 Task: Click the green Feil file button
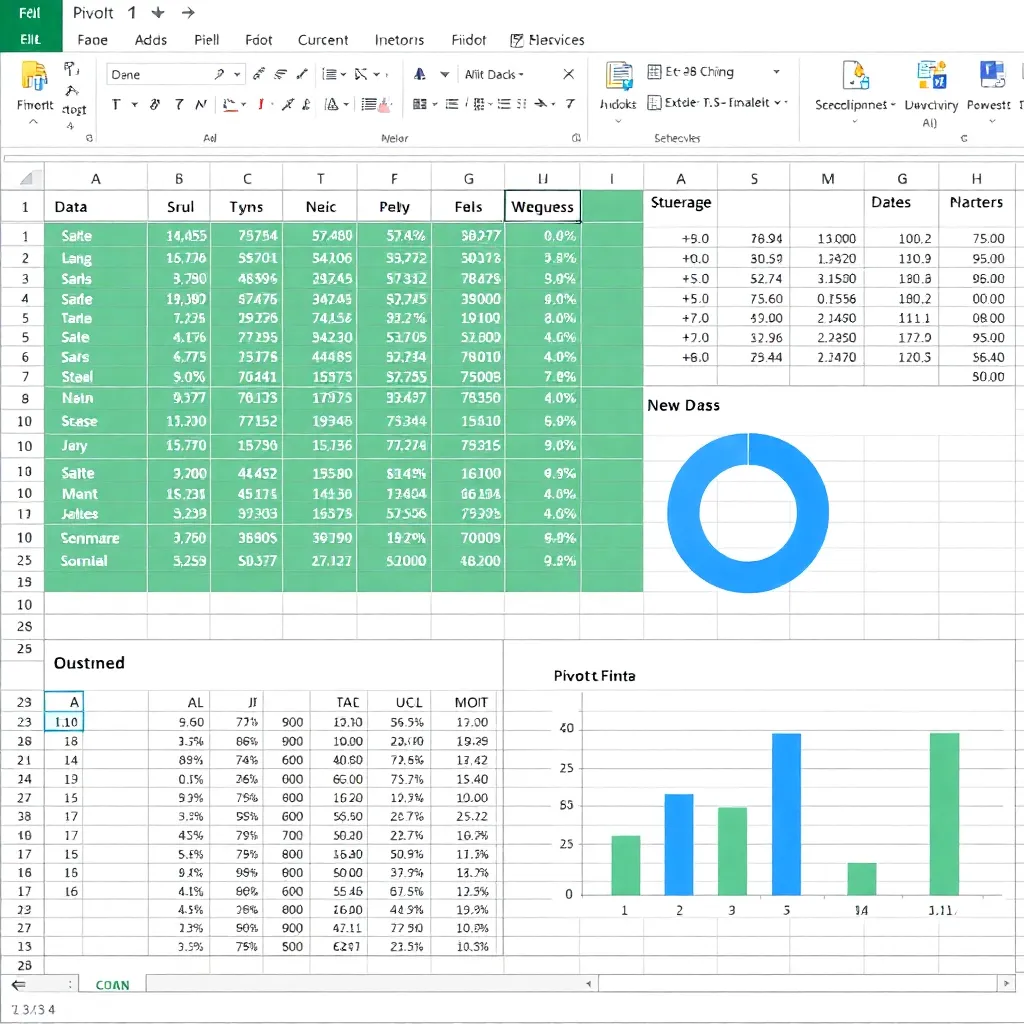30,13
